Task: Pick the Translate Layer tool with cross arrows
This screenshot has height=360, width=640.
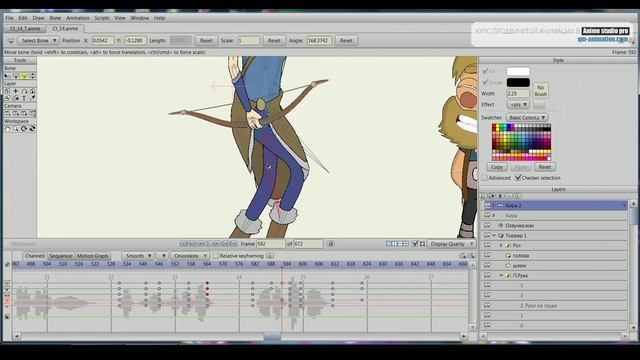Action: (16, 91)
